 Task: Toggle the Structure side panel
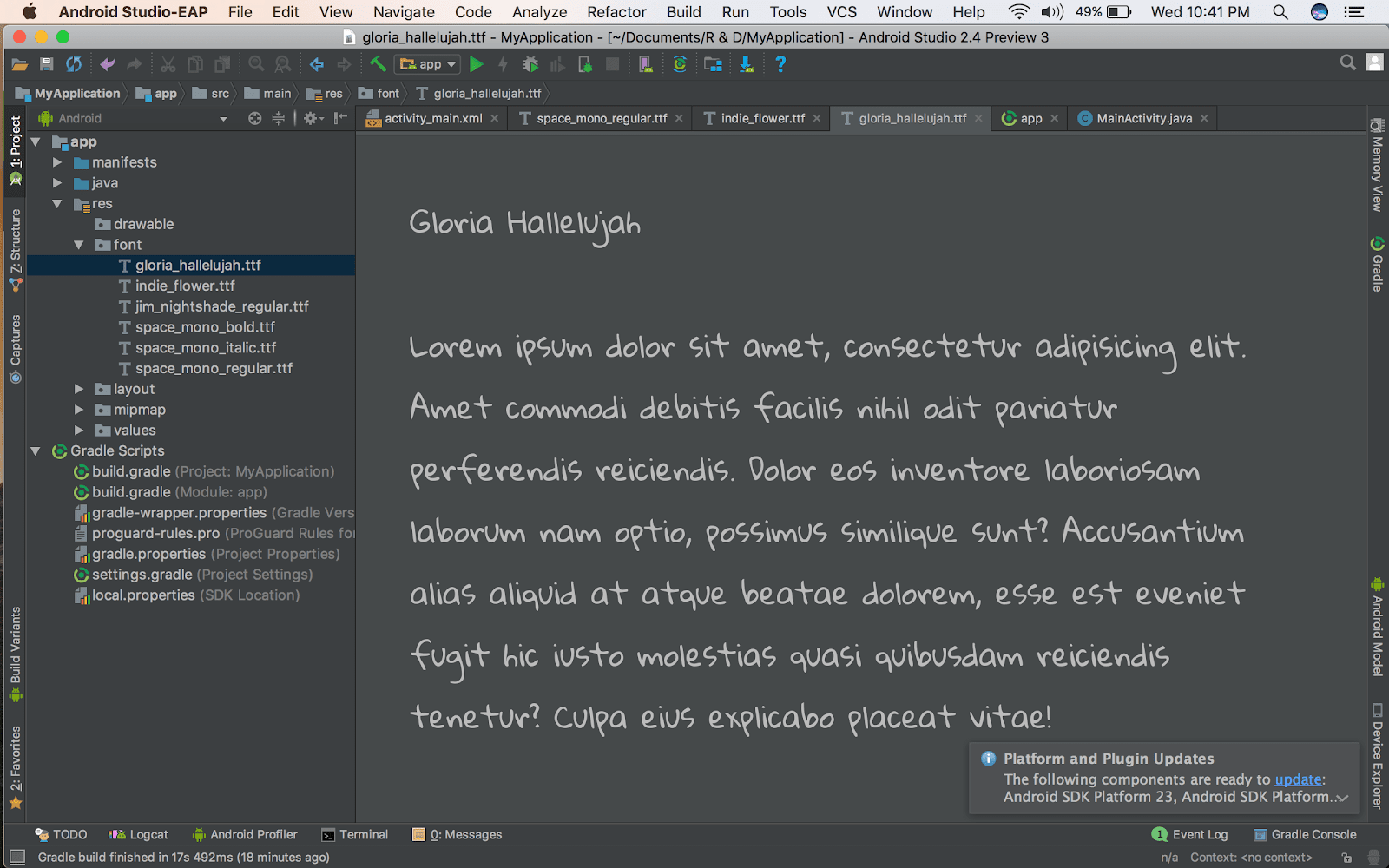tap(16, 249)
